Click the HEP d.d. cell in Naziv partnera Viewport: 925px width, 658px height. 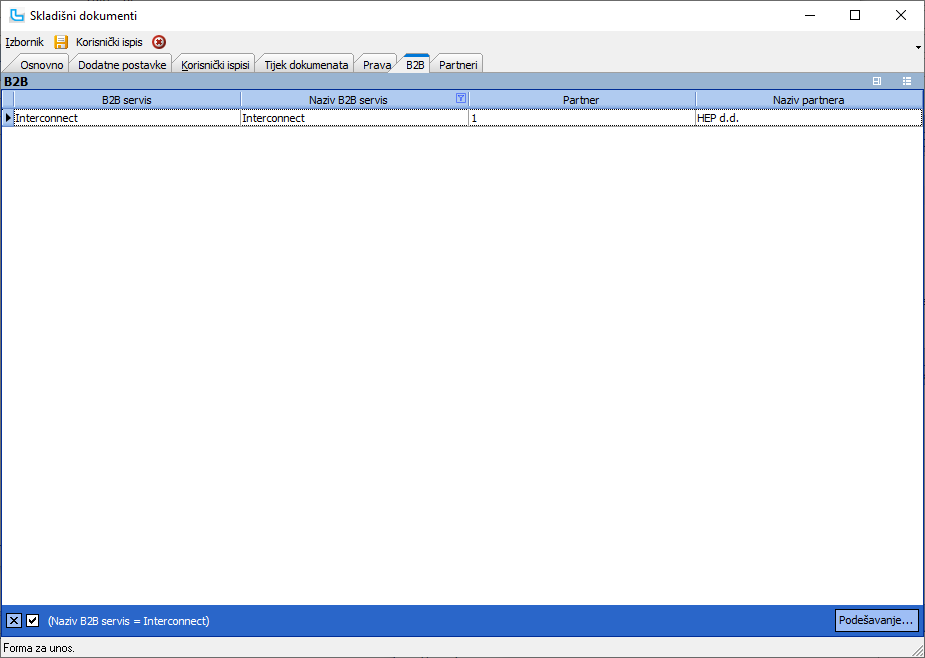pos(808,118)
